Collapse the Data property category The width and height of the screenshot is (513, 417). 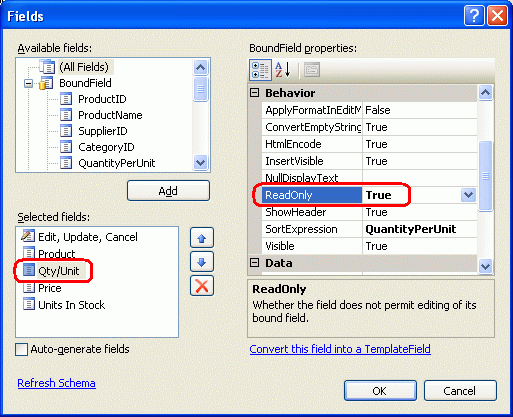coord(255,263)
